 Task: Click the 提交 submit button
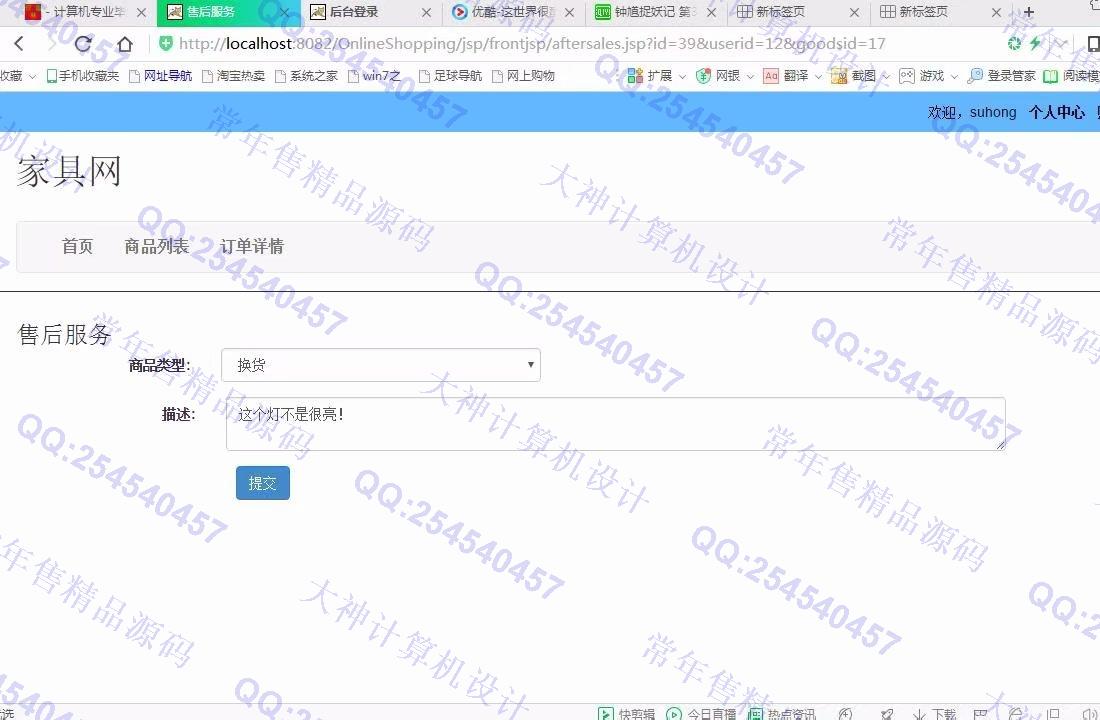[x=262, y=483]
